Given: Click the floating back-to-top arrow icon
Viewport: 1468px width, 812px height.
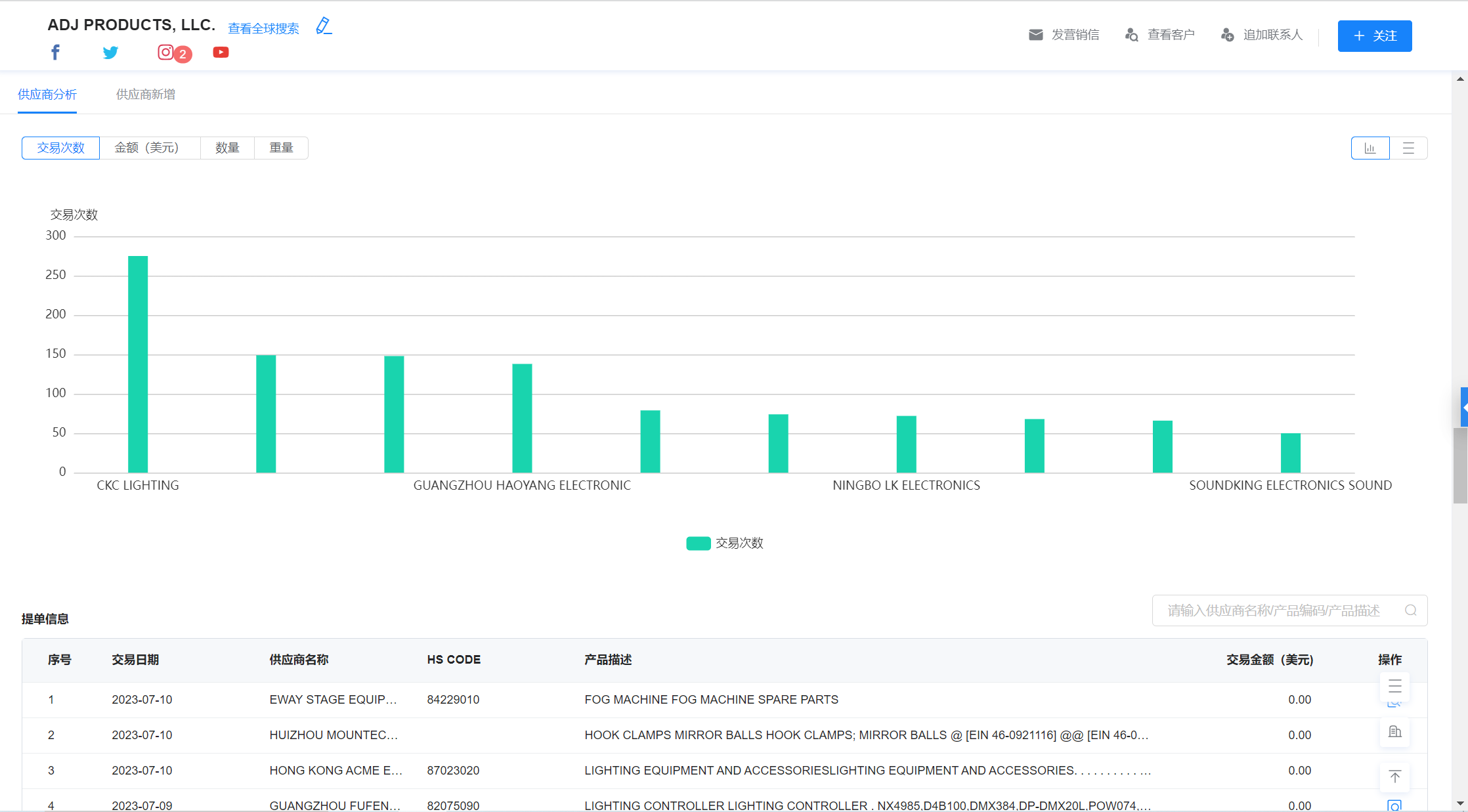Looking at the screenshot, I should pos(1395,777).
